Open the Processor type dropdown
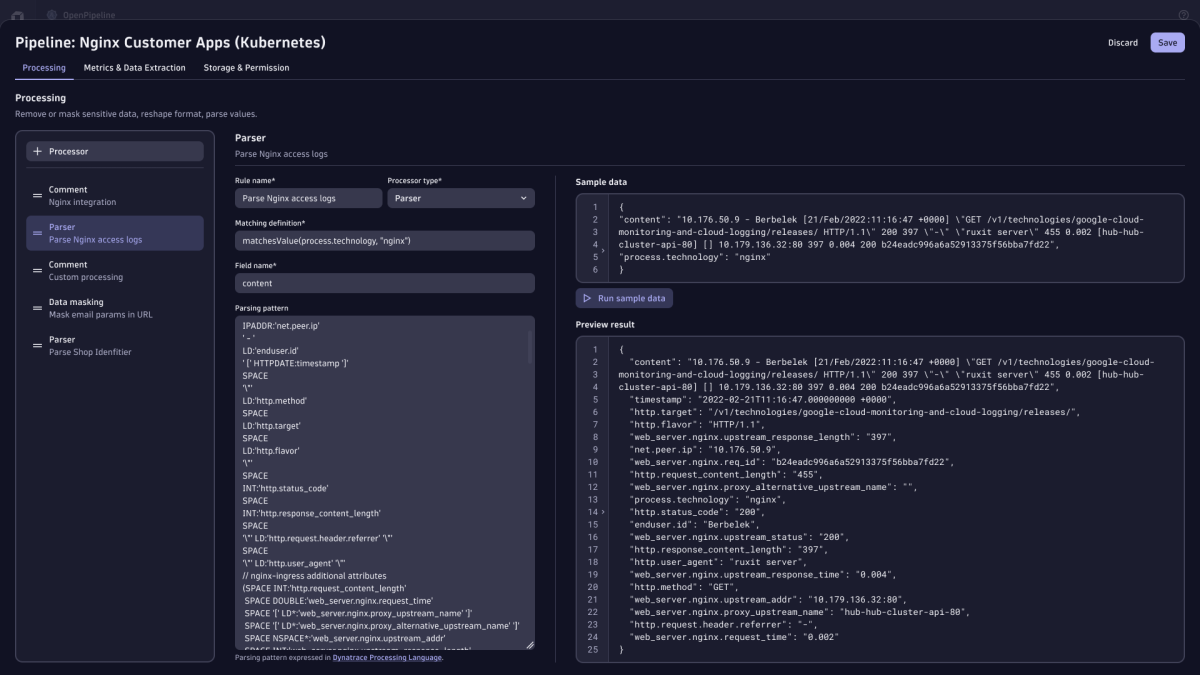 tap(460, 197)
